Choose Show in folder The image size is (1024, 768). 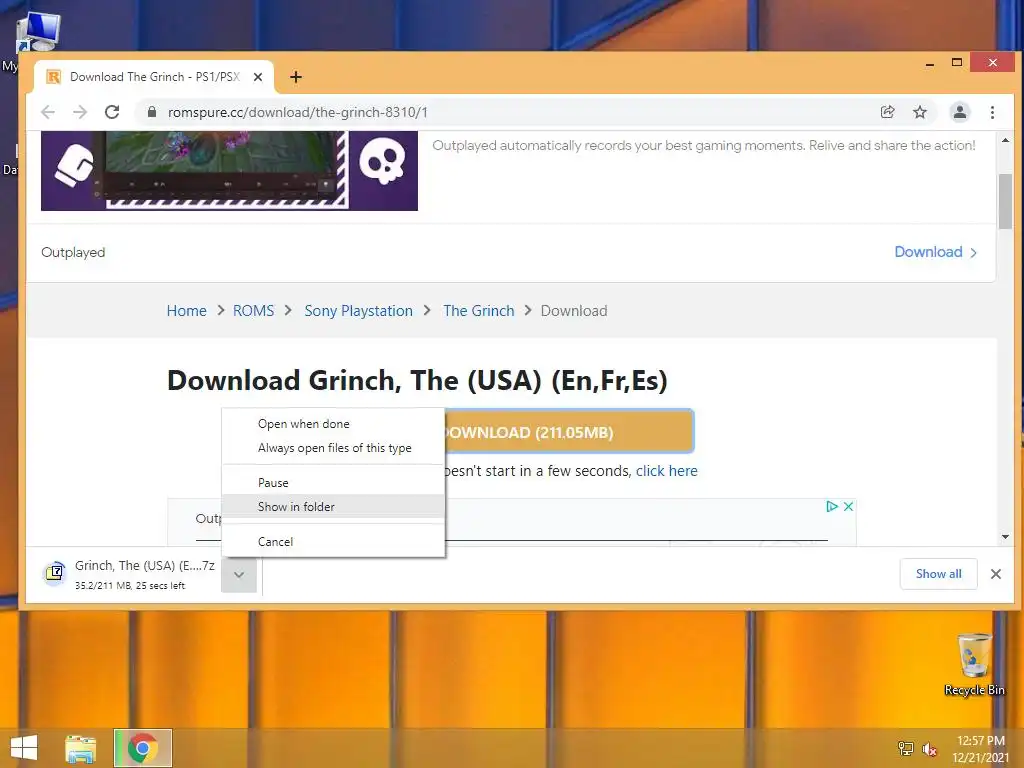(333, 507)
